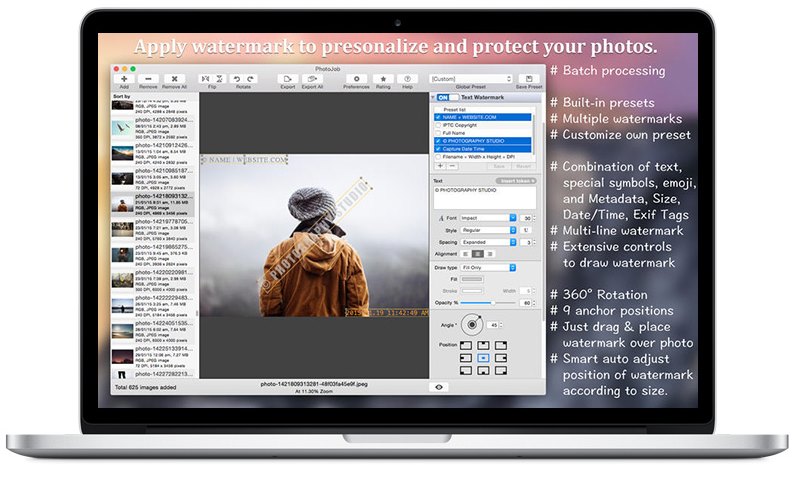Collapse the Text Watermark section triangle
Screen dimensions: 800x485
tap(433, 97)
